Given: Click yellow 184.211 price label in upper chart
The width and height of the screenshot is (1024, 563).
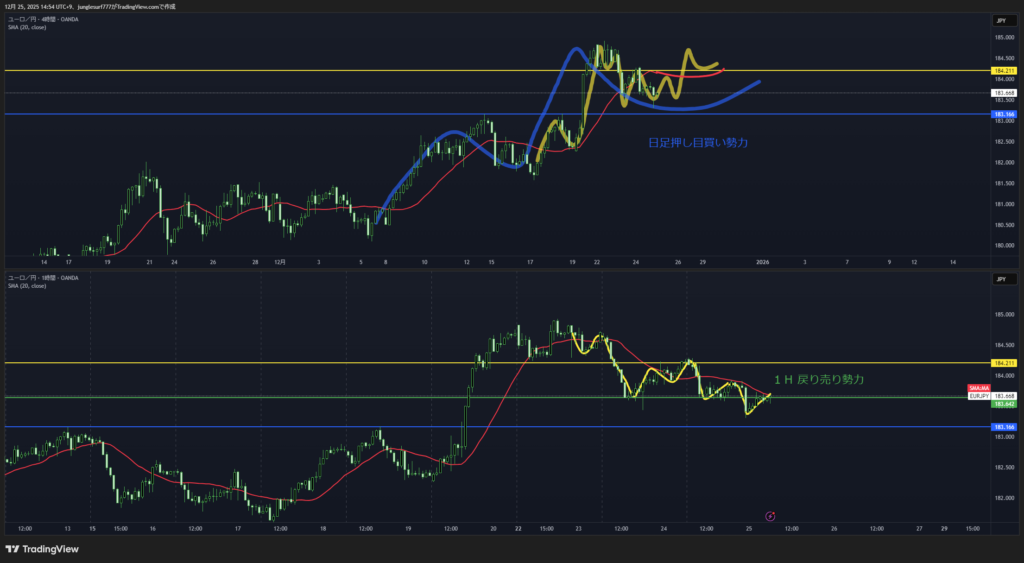Looking at the screenshot, I should tap(1003, 71).
